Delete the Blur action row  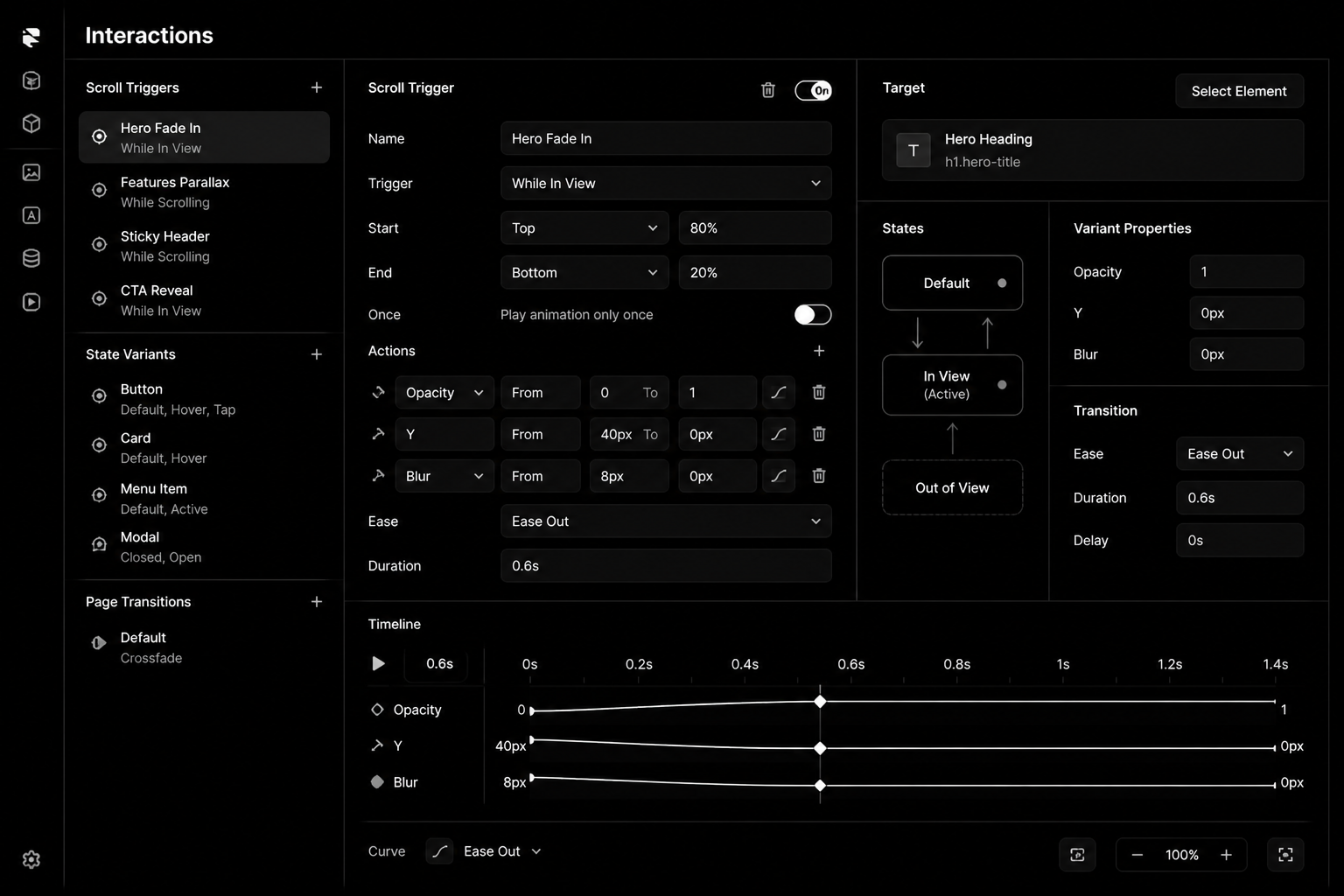[x=819, y=476]
